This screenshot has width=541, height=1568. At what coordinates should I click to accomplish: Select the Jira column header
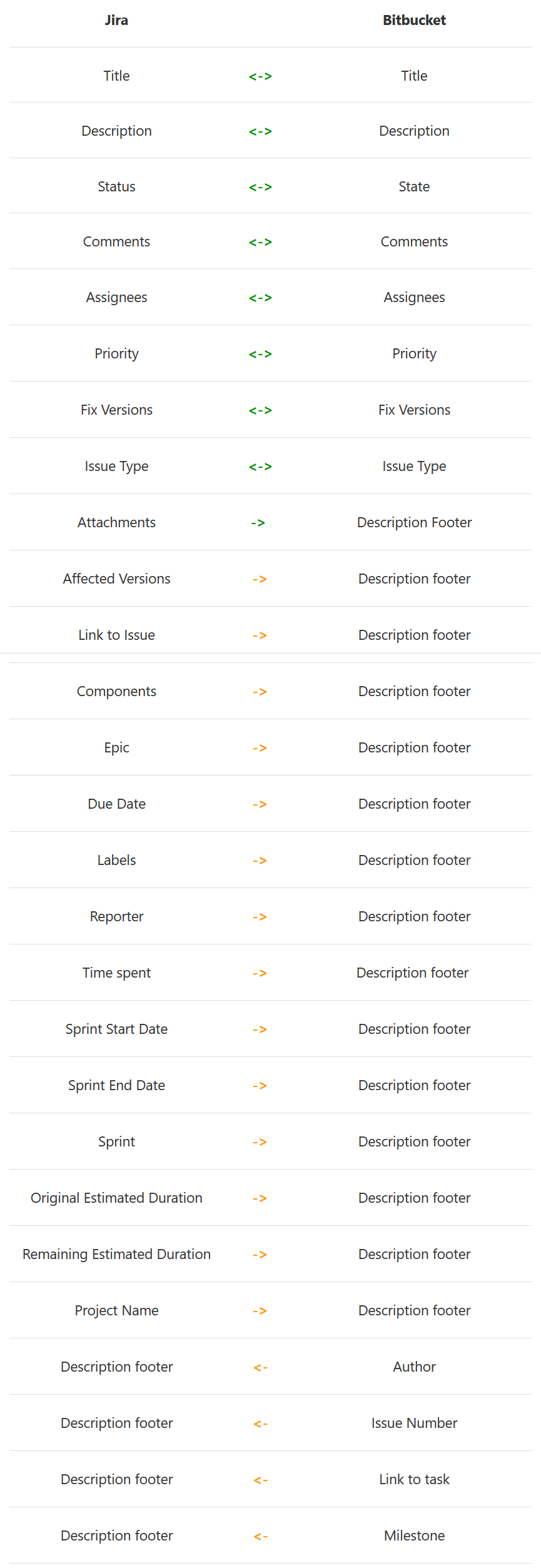(116, 20)
